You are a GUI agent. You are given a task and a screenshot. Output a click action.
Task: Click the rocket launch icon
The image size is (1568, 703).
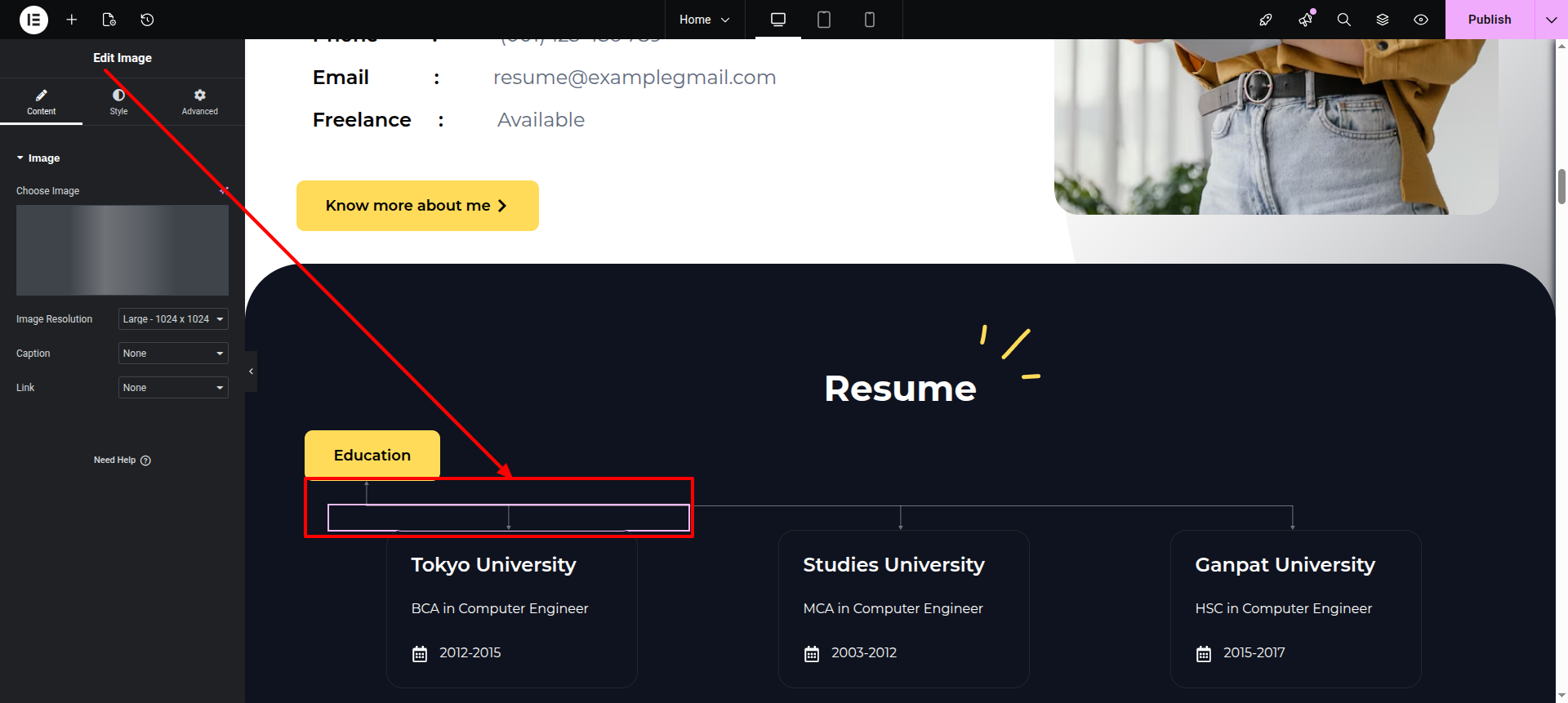coord(1266,20)
